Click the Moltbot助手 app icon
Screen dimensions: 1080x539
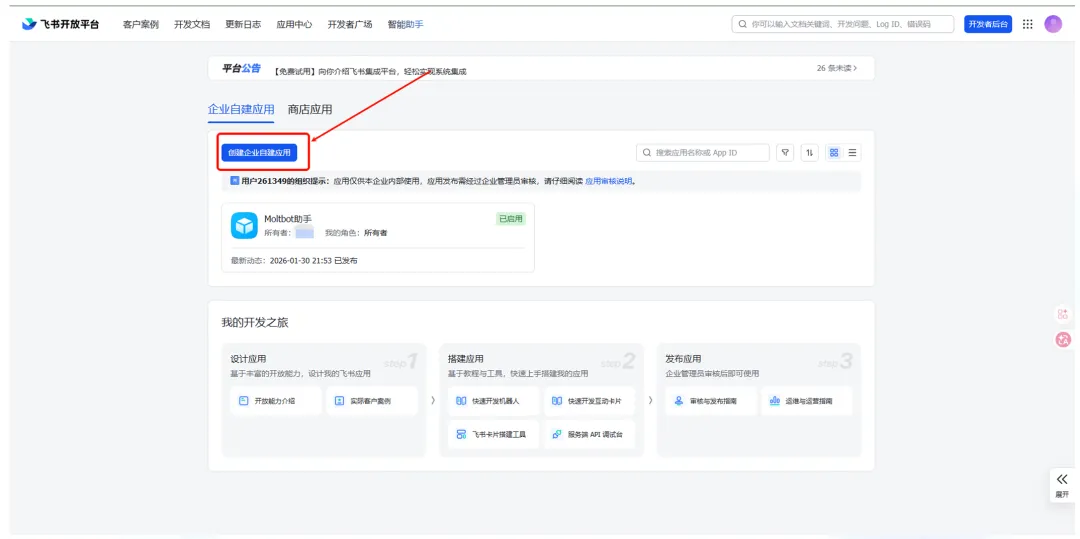pyautogui.click(x=244, y=225)
